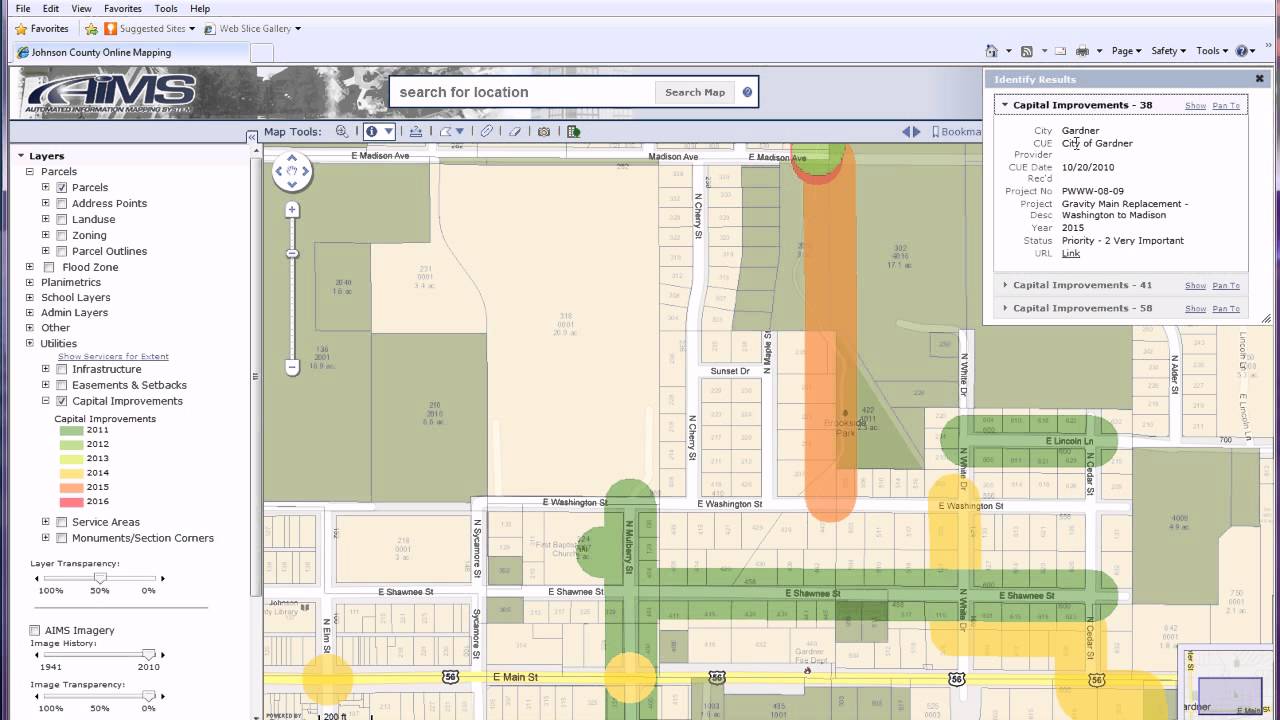Viewport: 1280px width, 720px height.
Task: Click the browser home icon
Action: click(991, 51)
